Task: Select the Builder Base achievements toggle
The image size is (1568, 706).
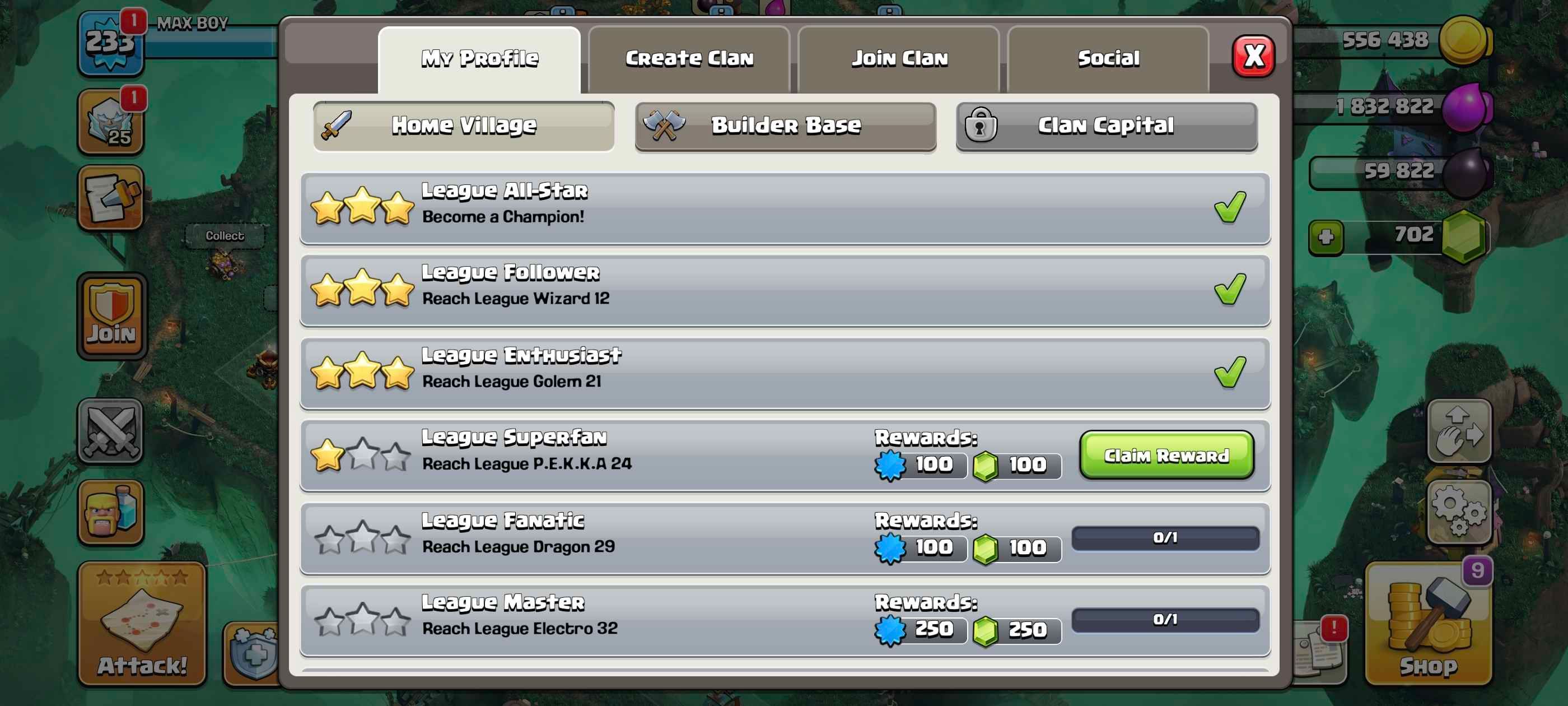Action: click(x=785, y=126)
